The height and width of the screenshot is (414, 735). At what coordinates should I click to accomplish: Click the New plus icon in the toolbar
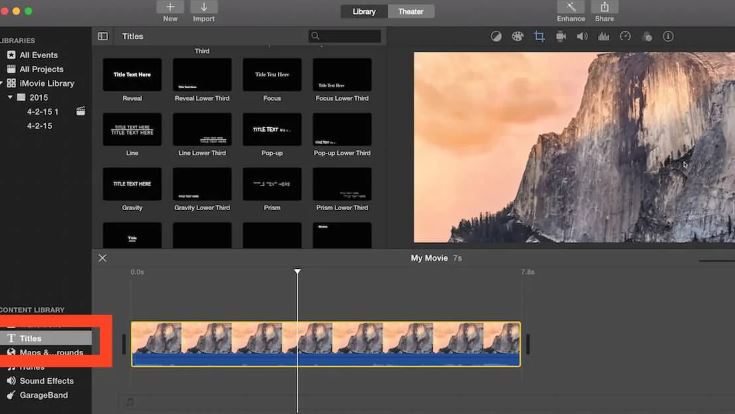click(170, 7)
